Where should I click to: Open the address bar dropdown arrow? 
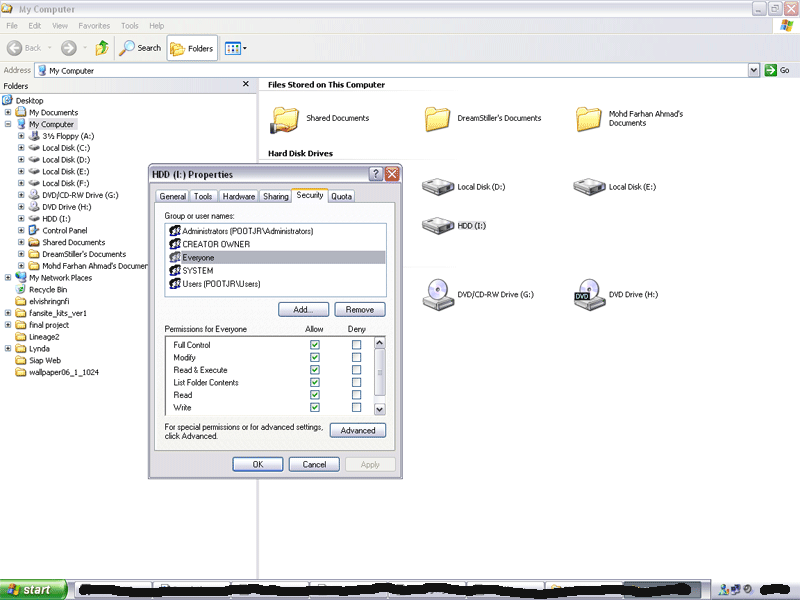(754, 70)
